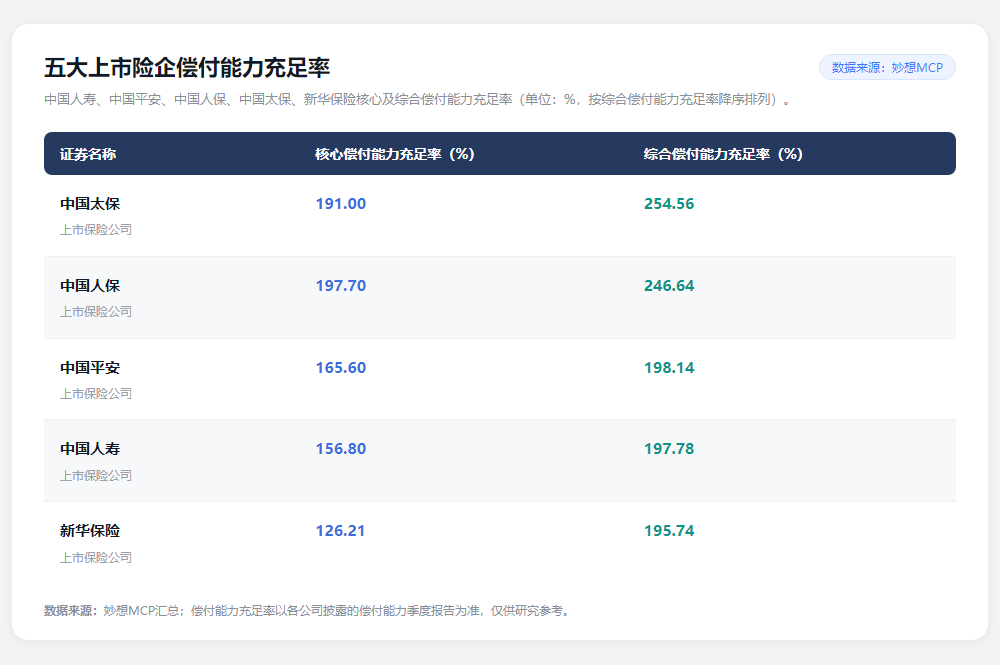Click 上市保险公司 label under 中国人保

[x=96, y=312]
